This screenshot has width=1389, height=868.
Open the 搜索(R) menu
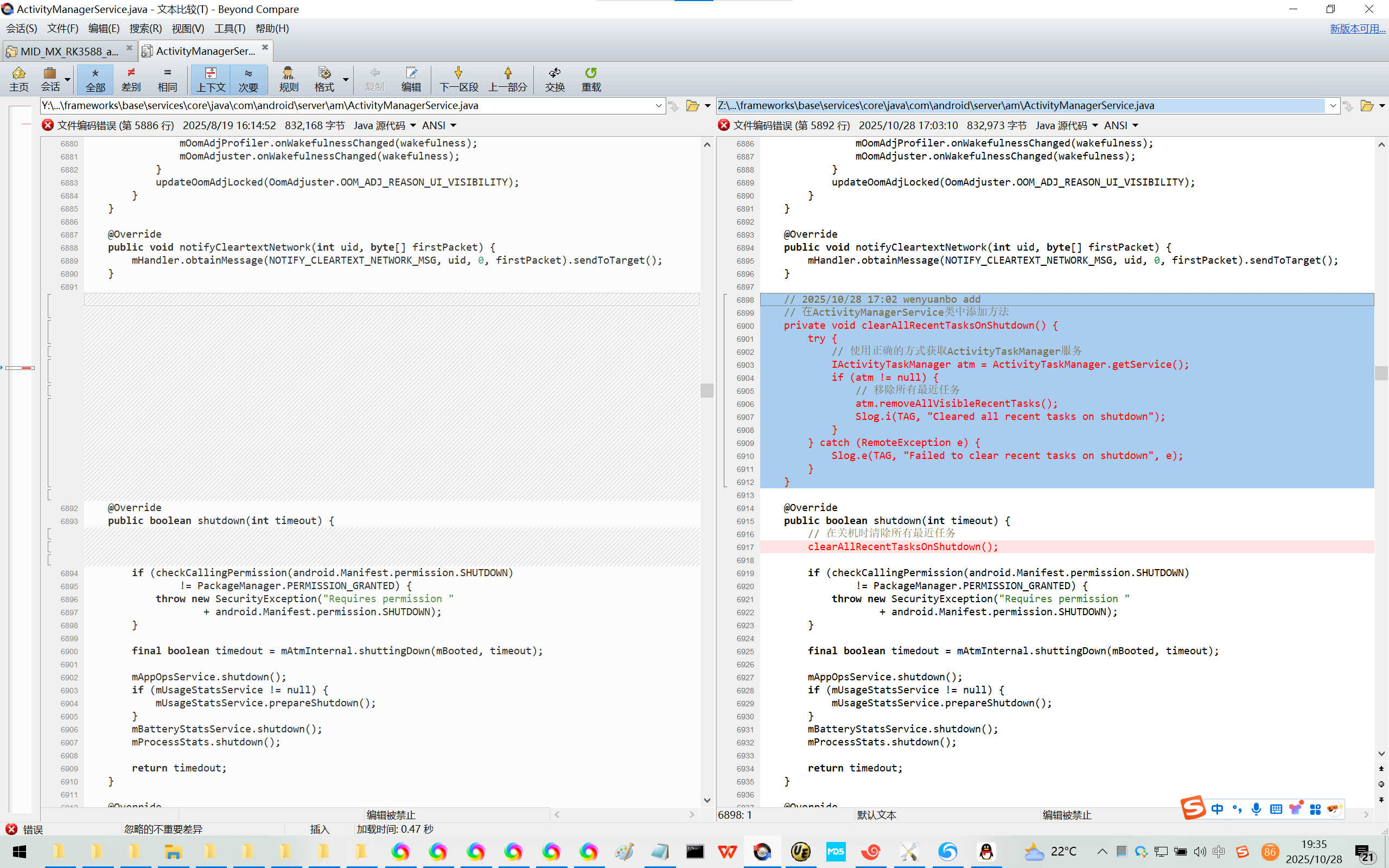(145, 28)
